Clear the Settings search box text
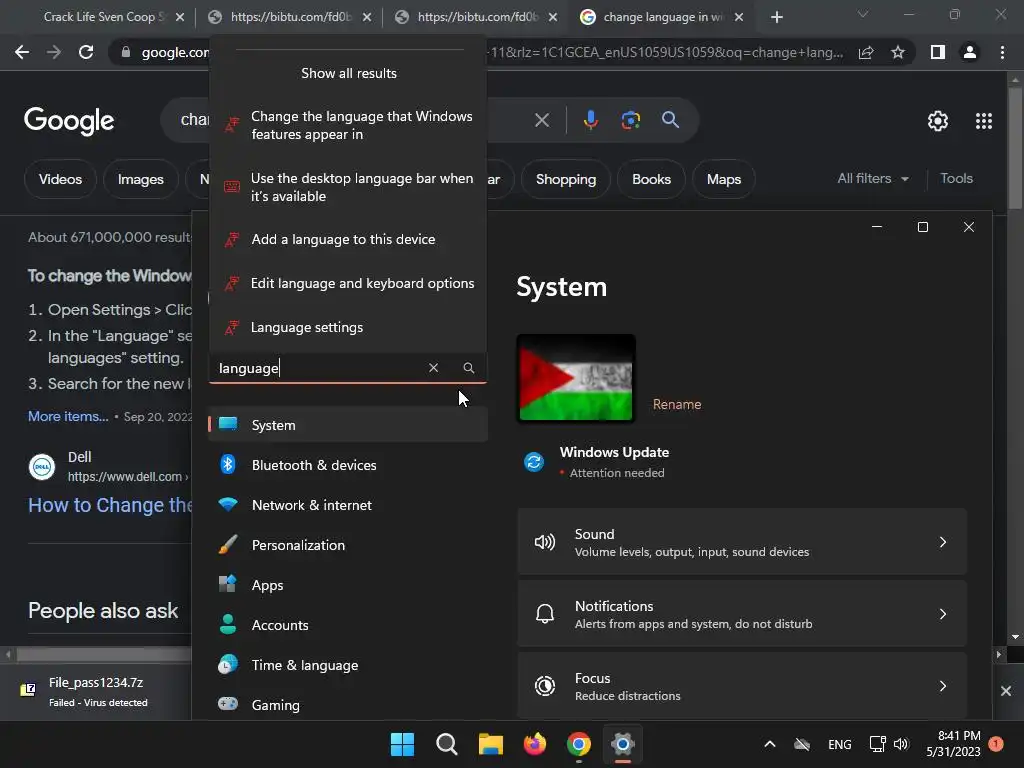 point(433,368)
